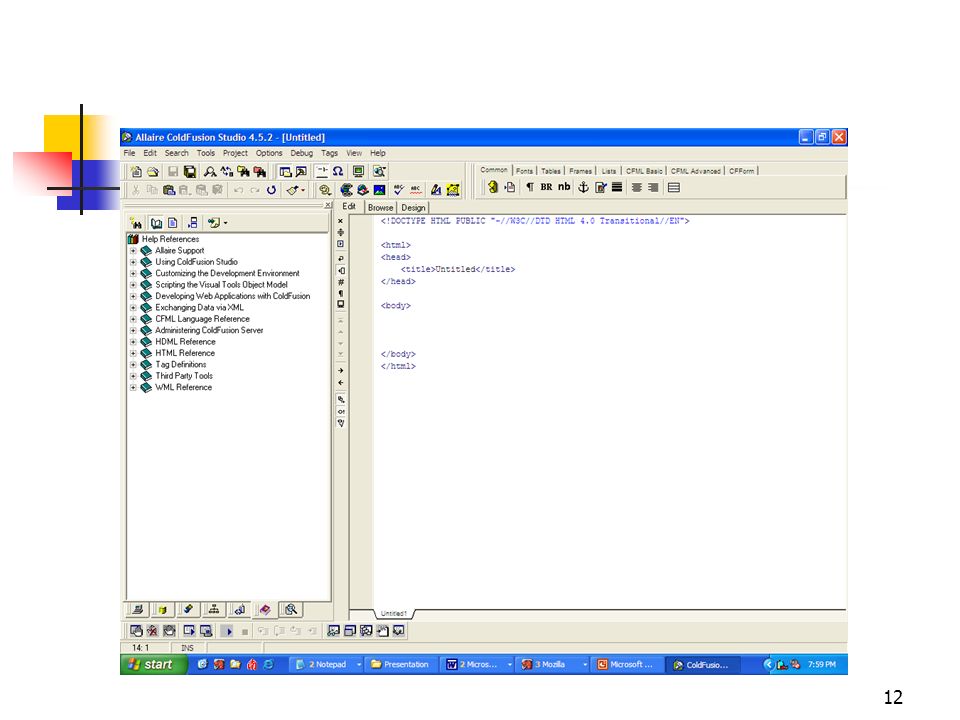The width and height of the screenshot is (960, 720).
Task: Switch to the Browse tab
Action: coord(380,208)
